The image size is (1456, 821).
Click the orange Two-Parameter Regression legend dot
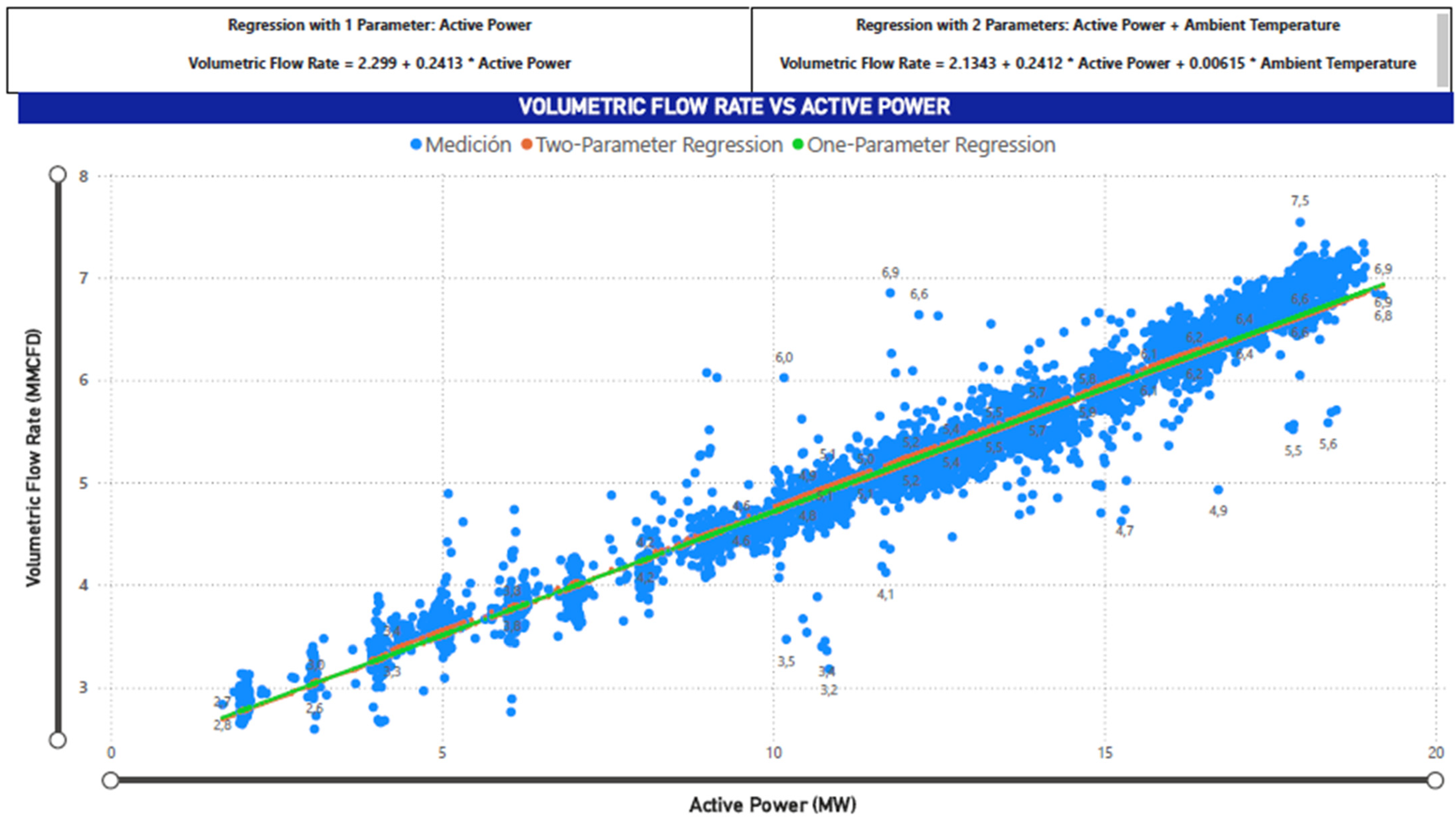pyautogui.click(x=527, y=145)
